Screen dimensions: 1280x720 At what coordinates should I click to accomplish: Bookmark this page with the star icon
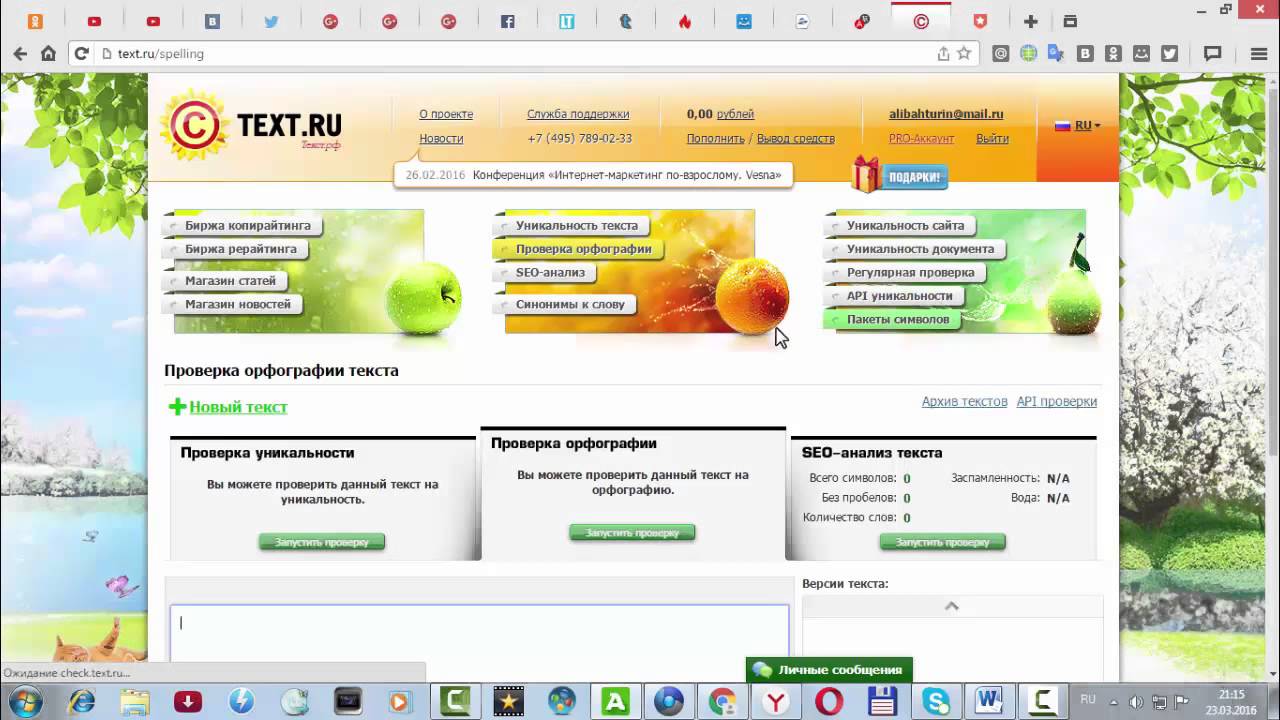point(964,54)
